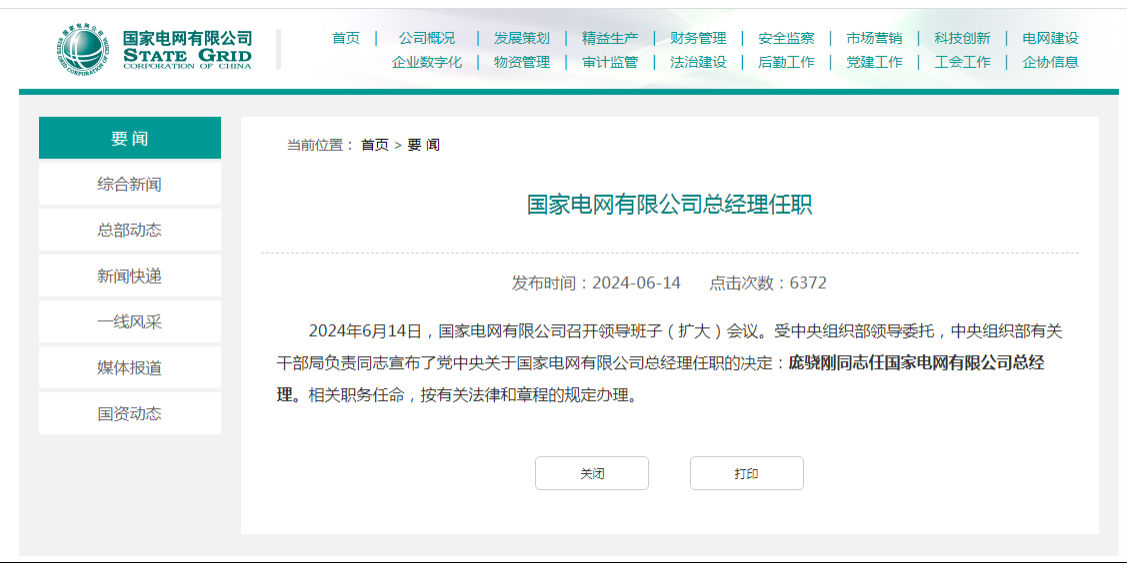This screenshot has width=1127, height=563.
Task: Click 后勤工作 in the navigation
Action: coord(786,62)
